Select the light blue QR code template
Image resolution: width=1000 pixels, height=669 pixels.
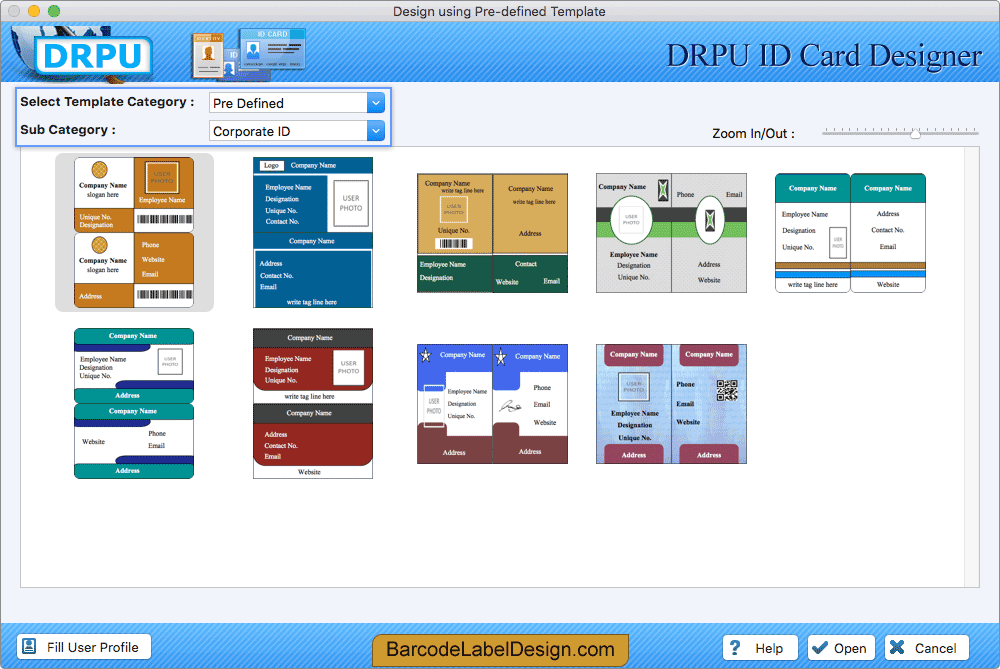point(671,404)
